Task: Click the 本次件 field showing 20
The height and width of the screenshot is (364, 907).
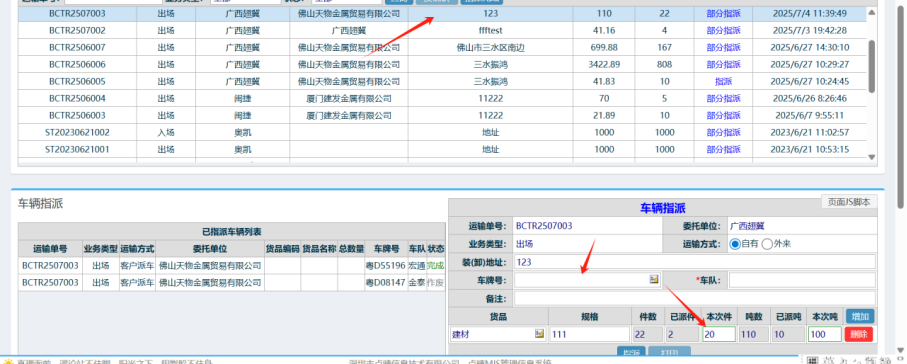Action: pyautogui.click(x=719, y=334)
